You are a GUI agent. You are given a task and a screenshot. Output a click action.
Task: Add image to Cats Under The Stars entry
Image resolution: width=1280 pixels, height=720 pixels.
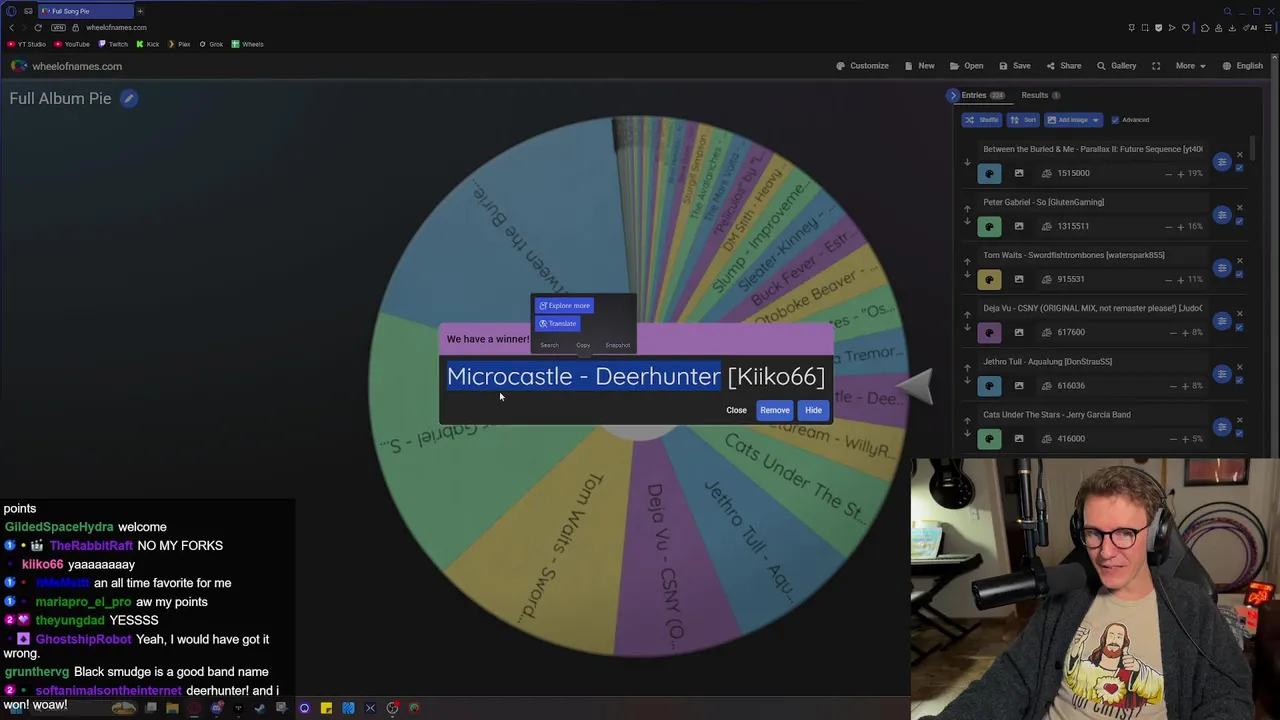[x=1019, y=438]
